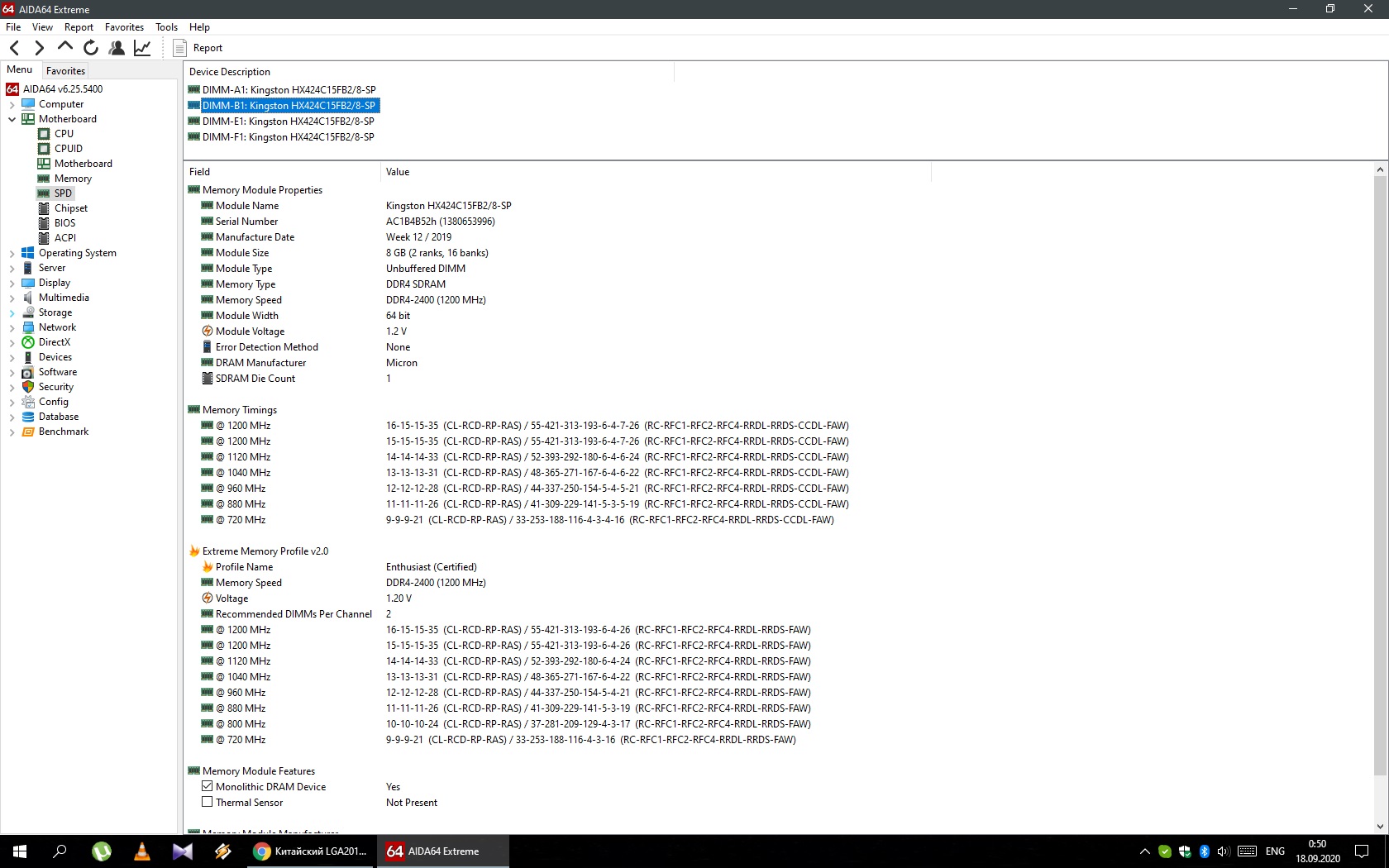The width and height of the screenshot is (1389, 868).
Task: Click the Software icon in the tree
Action: 28,372
